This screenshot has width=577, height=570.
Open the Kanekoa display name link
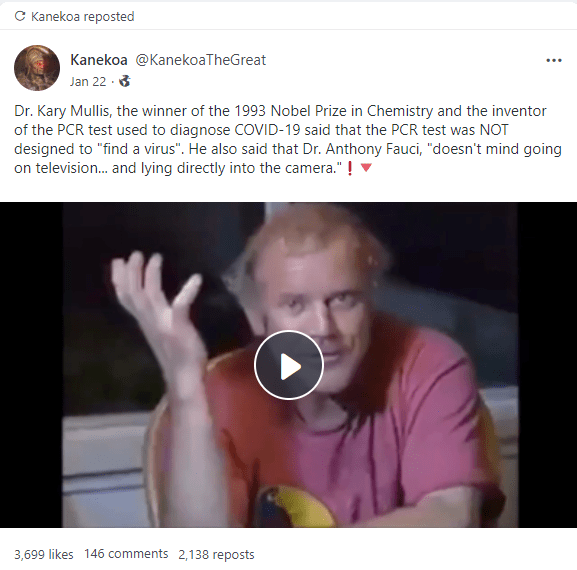99,60
